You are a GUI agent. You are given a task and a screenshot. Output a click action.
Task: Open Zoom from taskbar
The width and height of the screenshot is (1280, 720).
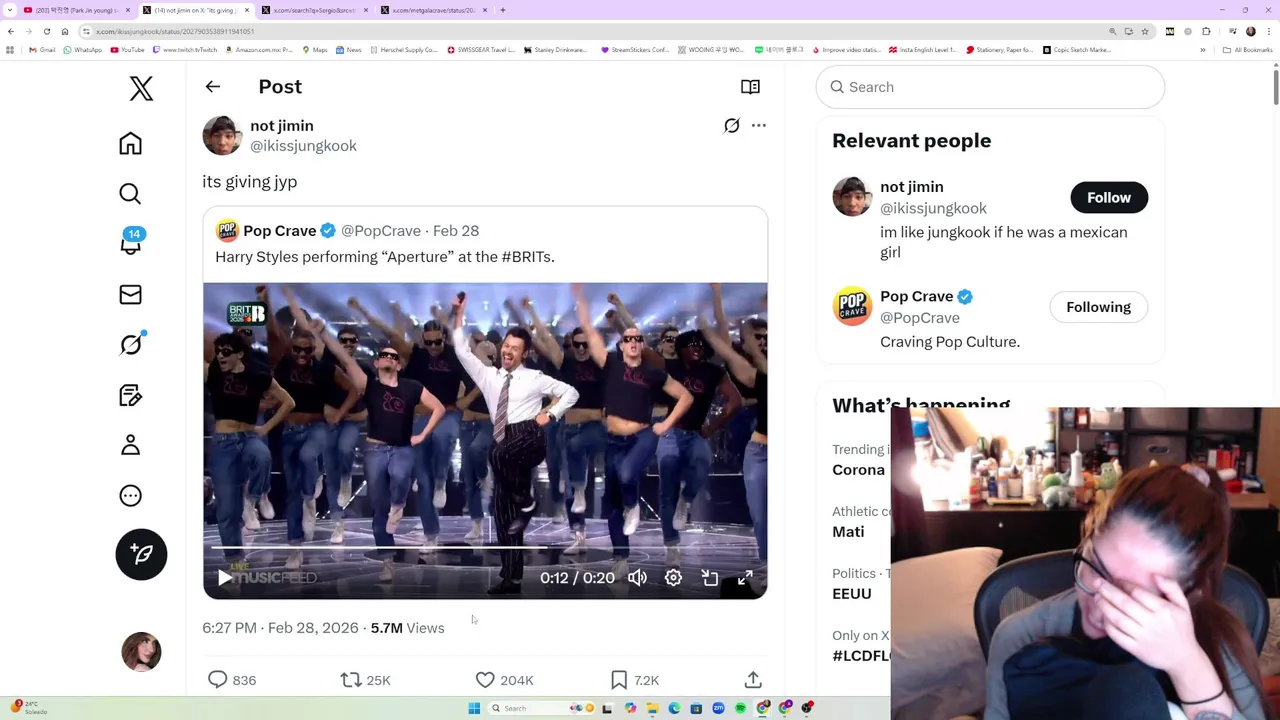pos(718,708)
